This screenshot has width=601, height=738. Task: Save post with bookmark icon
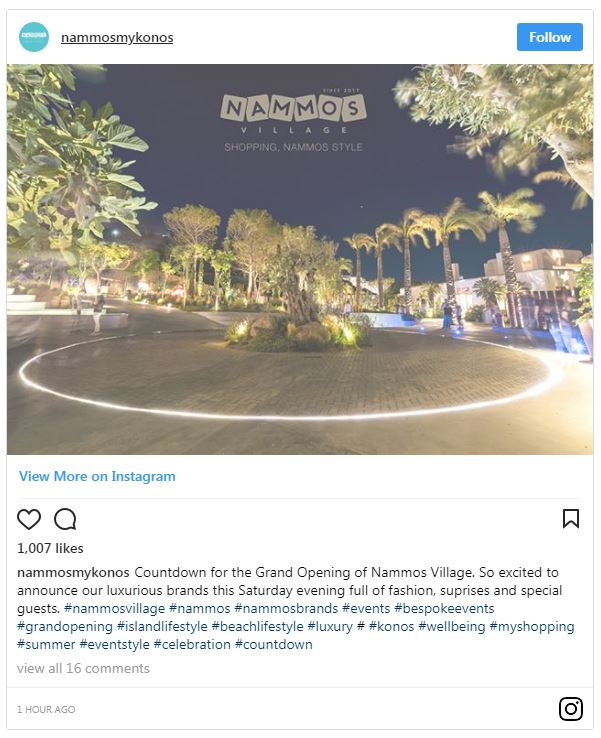pos(571,519)
